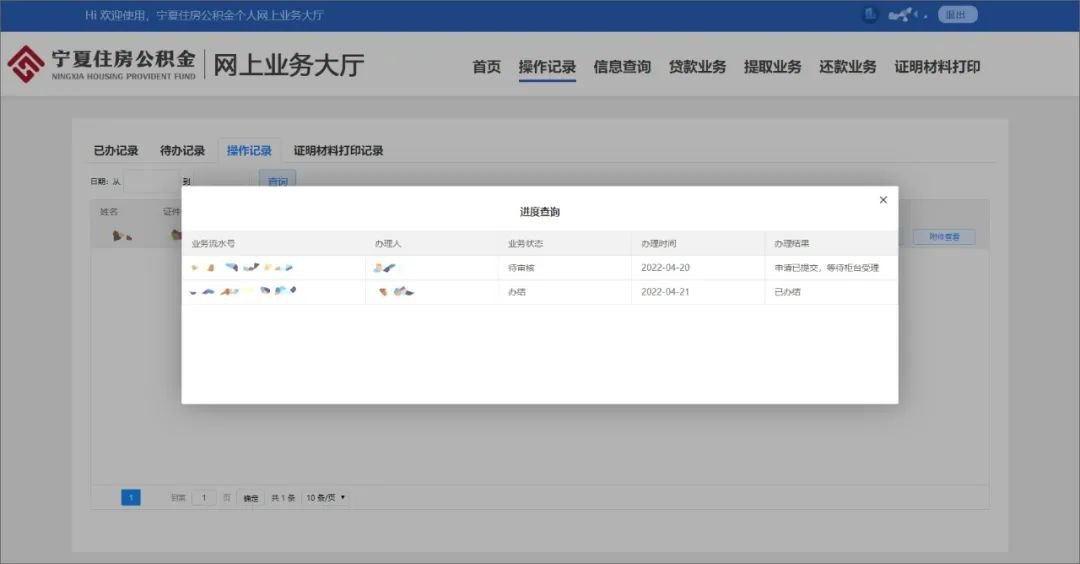Switch to the 已办记录 tab
Screen dimensions: 1080x564
point(116,151)
